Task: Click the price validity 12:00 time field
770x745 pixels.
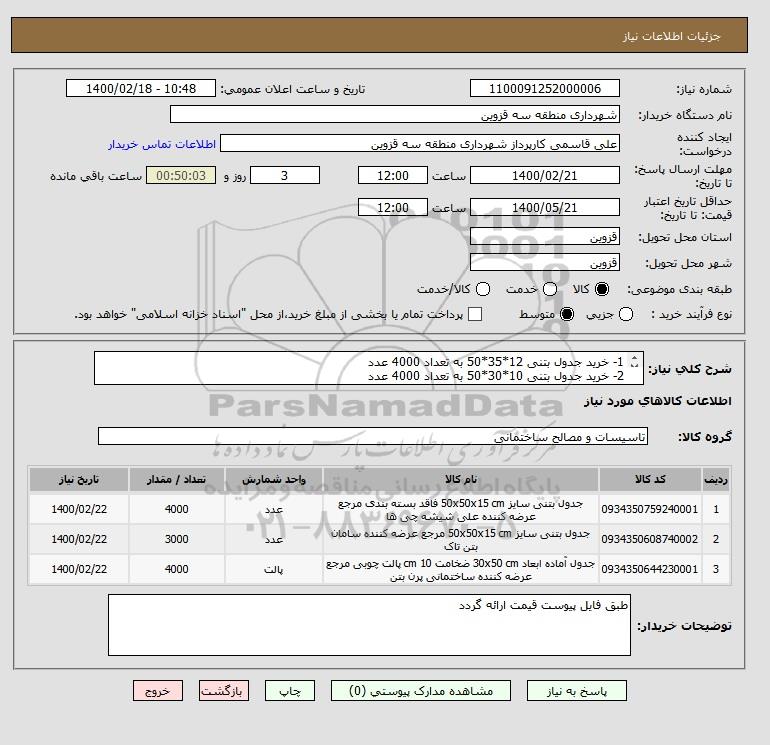Action: [393, 207]
